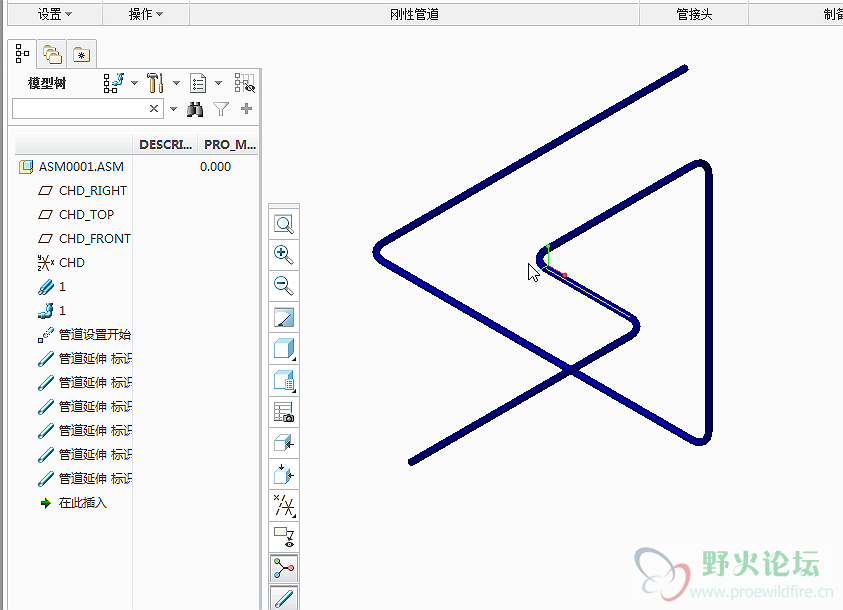This screenshot has width=843, height=610.
Task: Open the Model Tree navigator tab
Action: tap(22, 54)
